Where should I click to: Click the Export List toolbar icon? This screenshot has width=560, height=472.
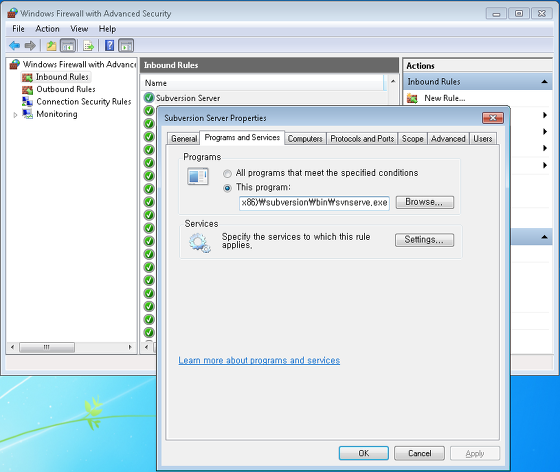coord(88,45)
